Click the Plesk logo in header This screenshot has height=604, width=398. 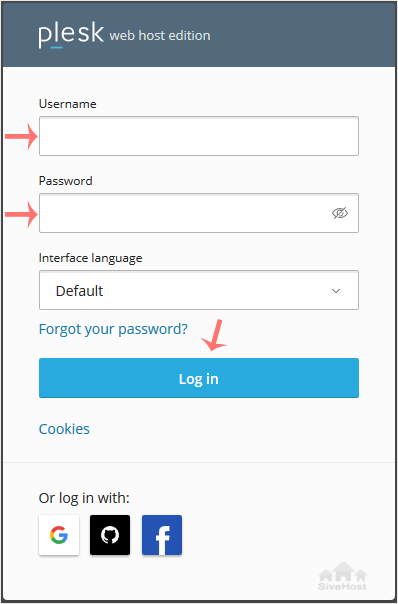pos(71,36)
